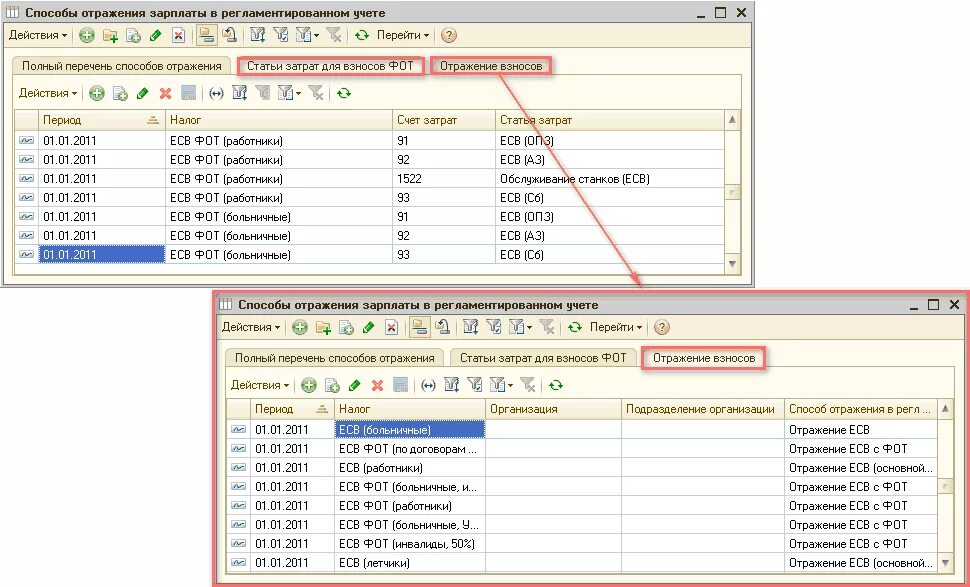970x587 pixels.
Task: Select cost account 1522 cell
Action: (x=444, y=179)
